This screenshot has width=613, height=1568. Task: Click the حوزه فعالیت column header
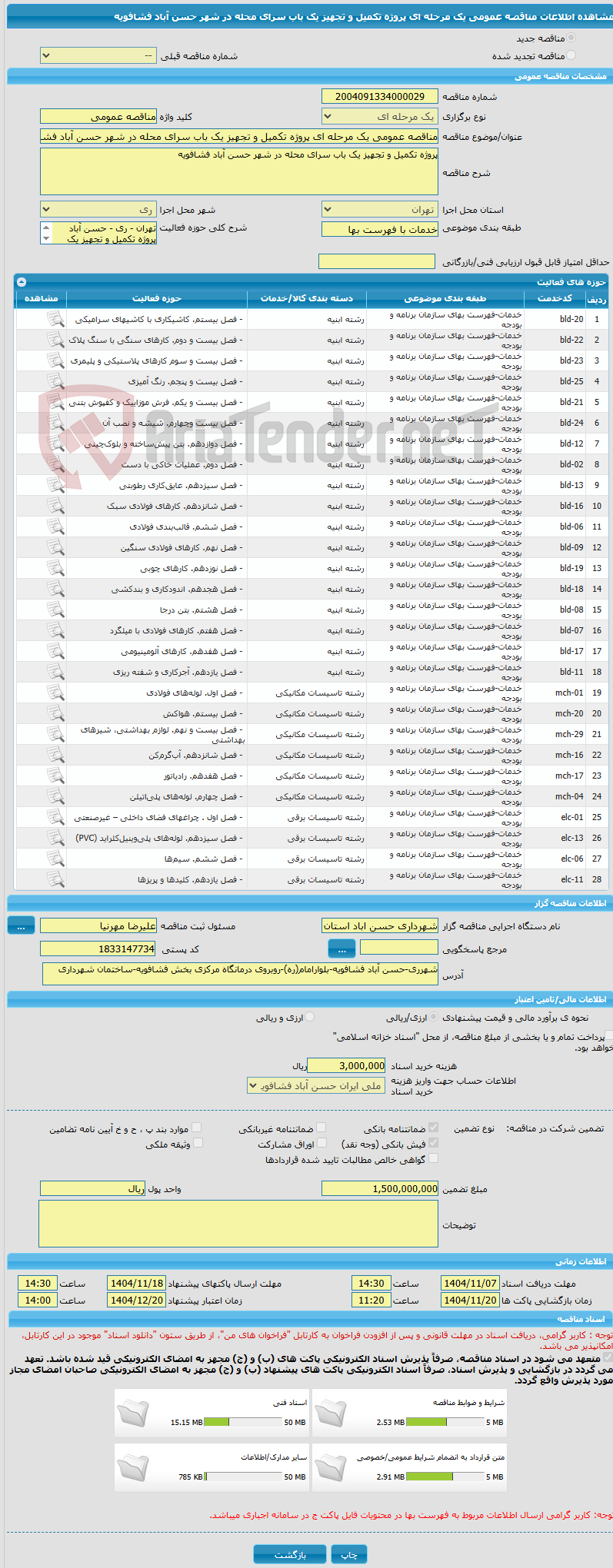click(x=157, y=298)
